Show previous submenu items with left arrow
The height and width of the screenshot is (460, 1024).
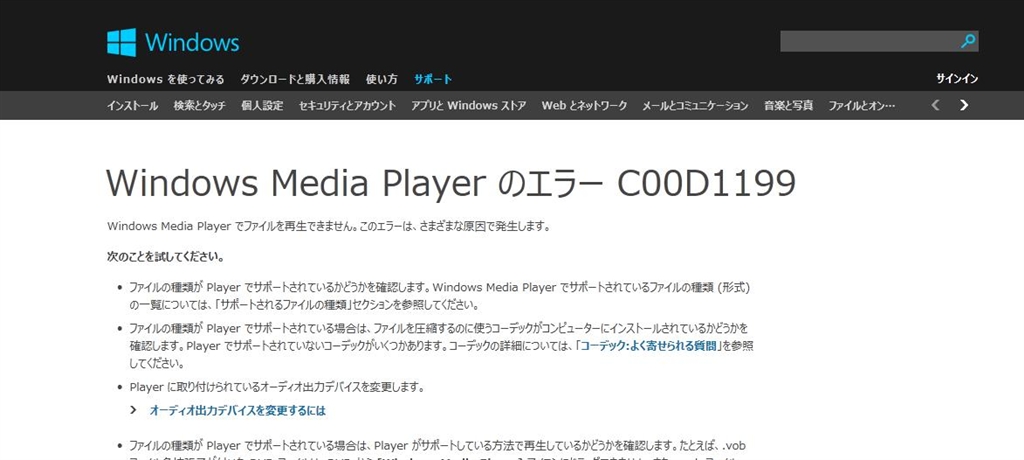(x=935, y=105)
